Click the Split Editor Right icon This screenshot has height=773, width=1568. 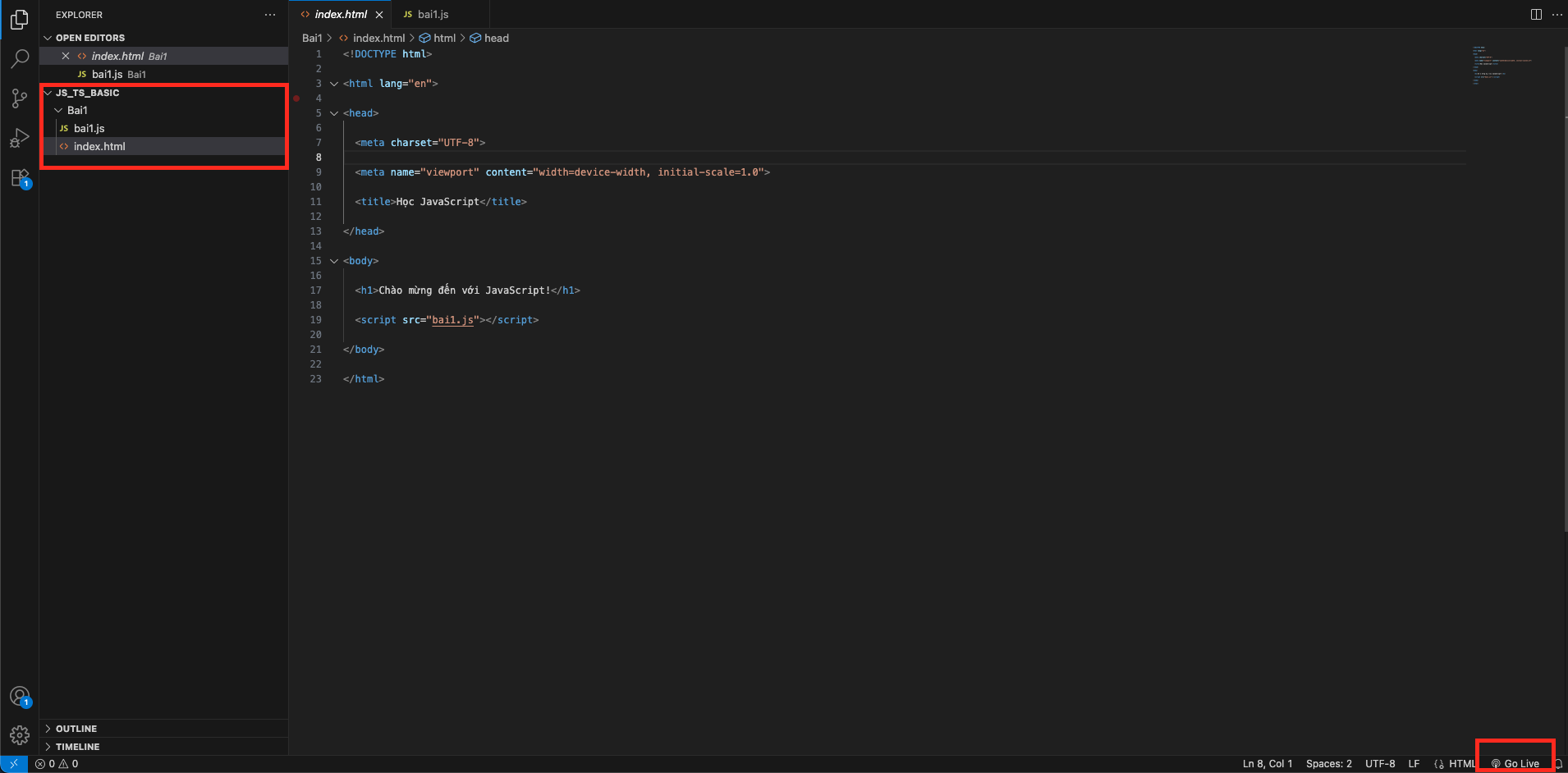point(1535,15)
